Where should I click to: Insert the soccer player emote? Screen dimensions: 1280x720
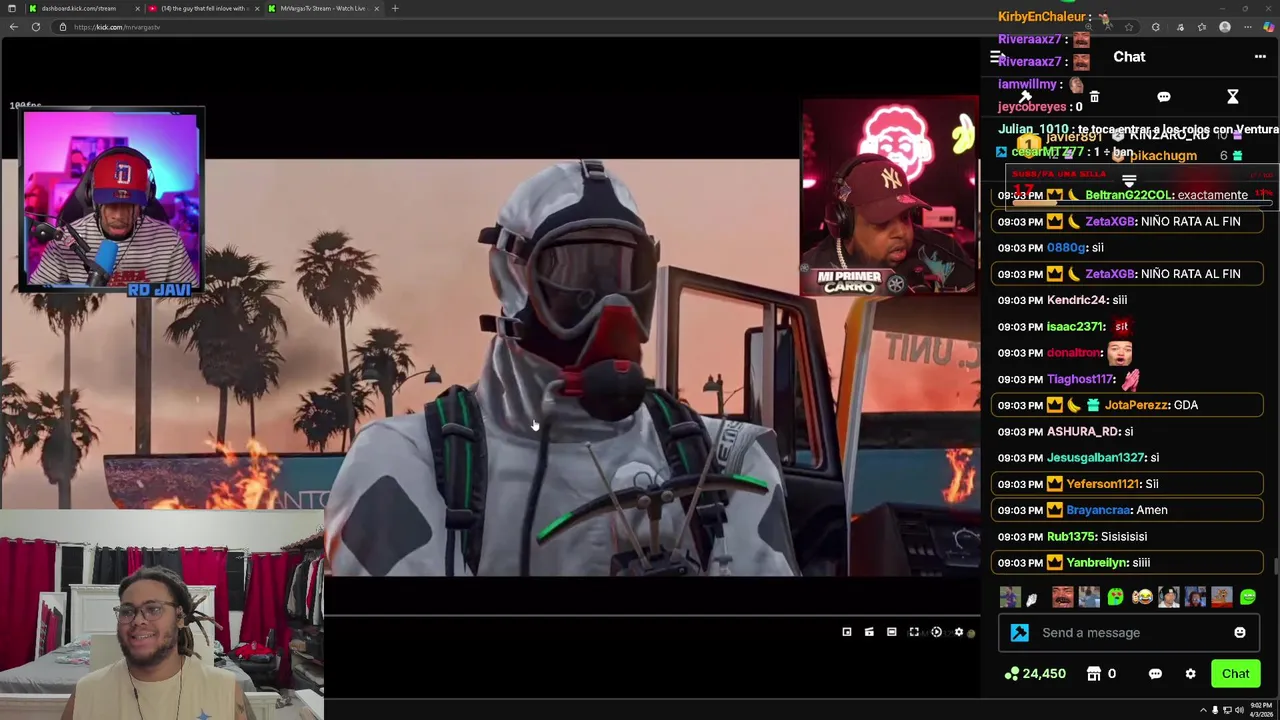click(1010, 597)
